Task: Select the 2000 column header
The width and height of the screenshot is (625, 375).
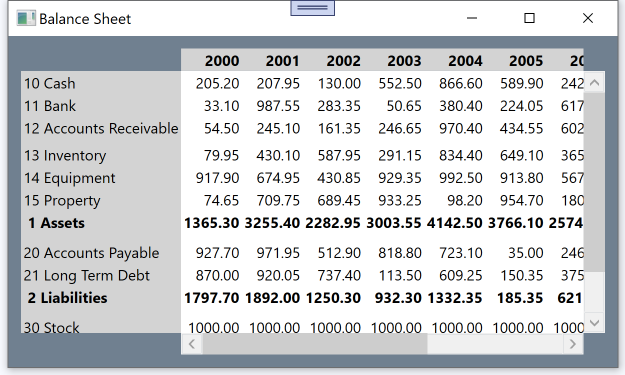Action: tap(222, 61)
